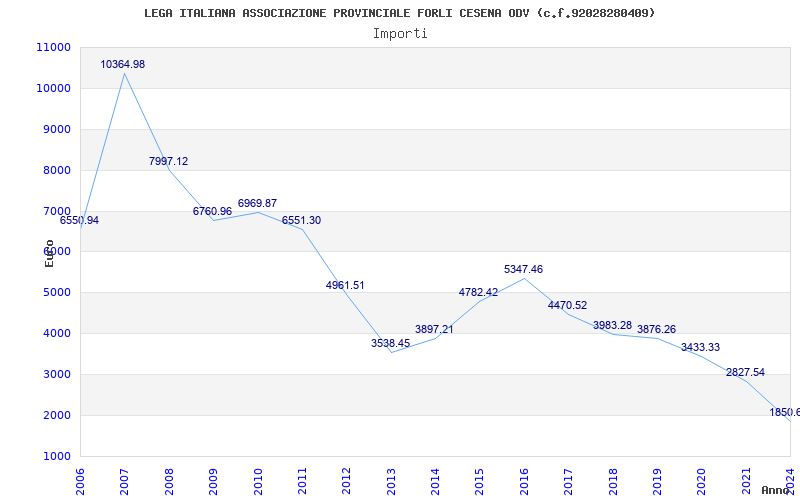Click the 'Euro' y-axis title
The height and width of the screenshot is (500, 800).
point(49,253)
